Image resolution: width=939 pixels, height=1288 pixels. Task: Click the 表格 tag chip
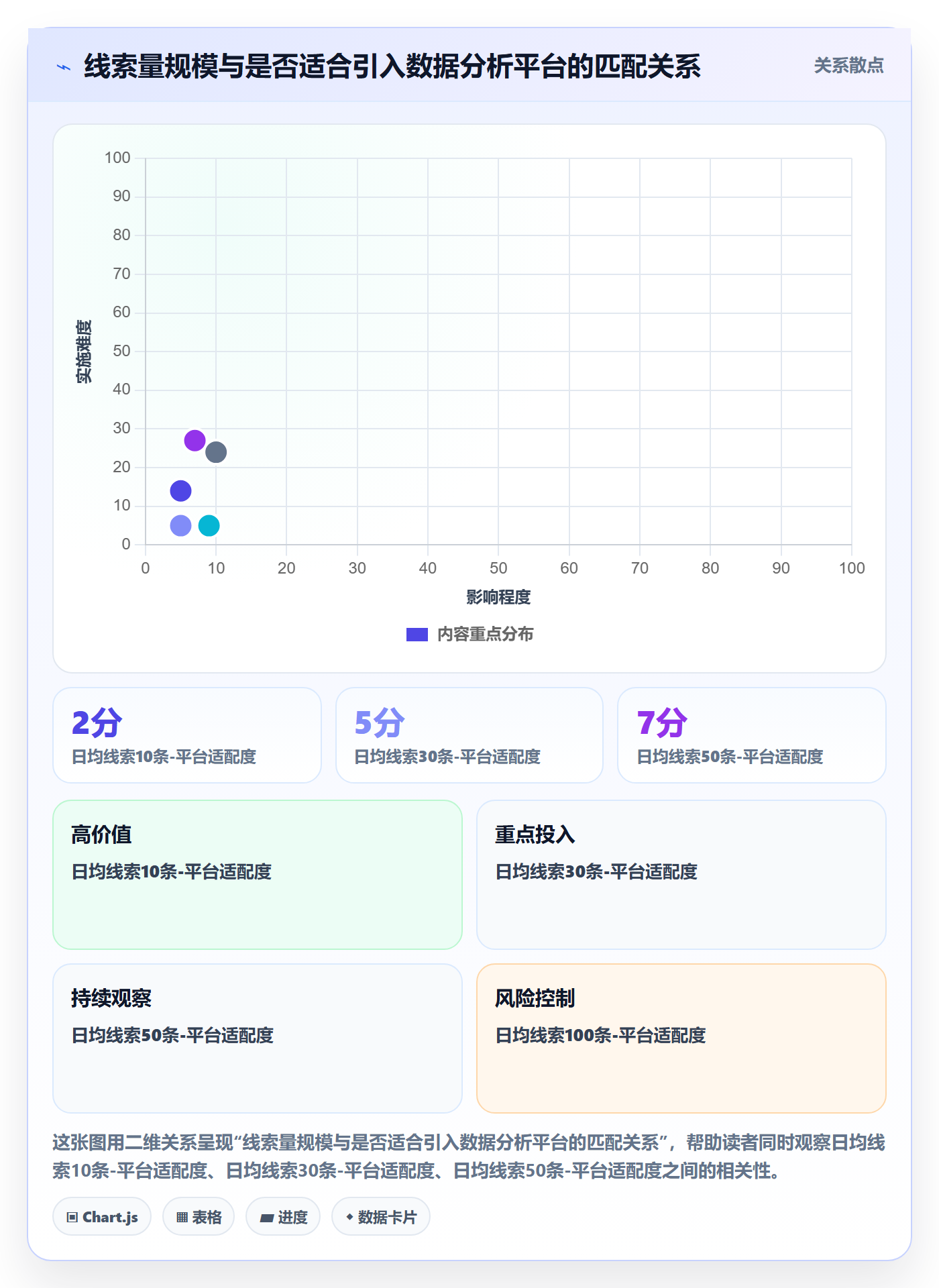click(x=199, y=1217)
